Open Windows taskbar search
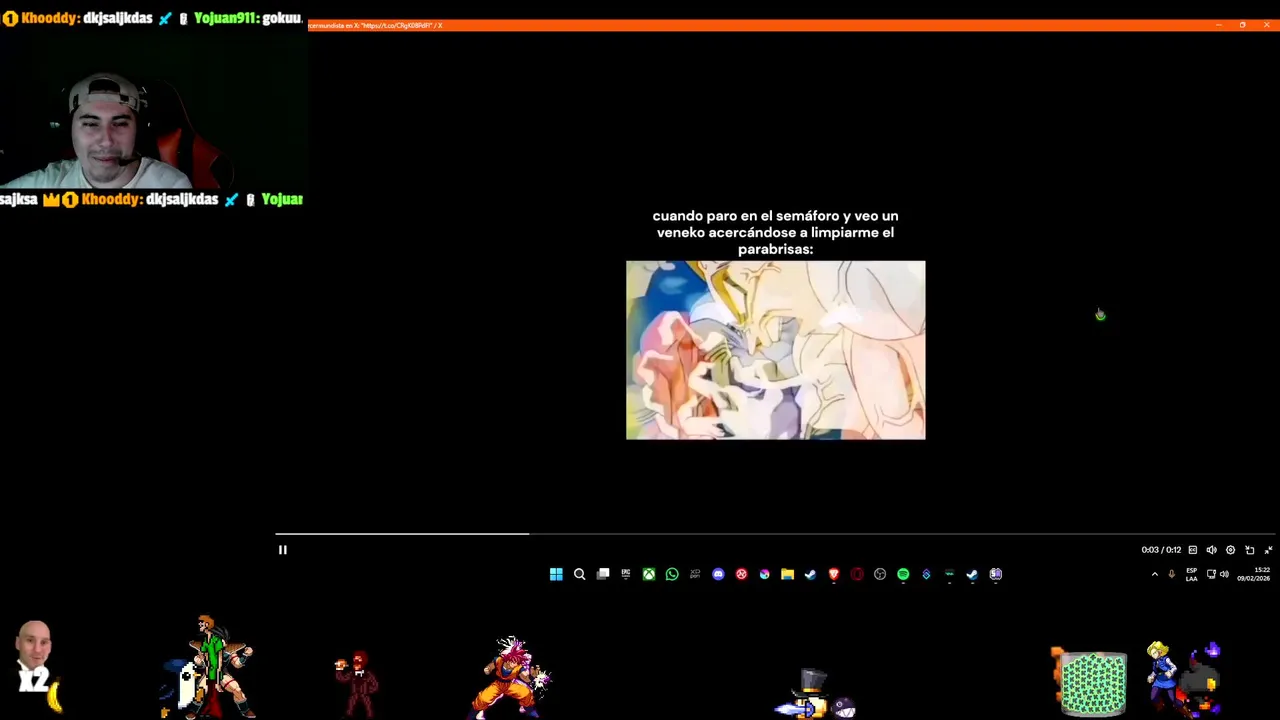Screen dimensions: 1280x720 point(579,574)
